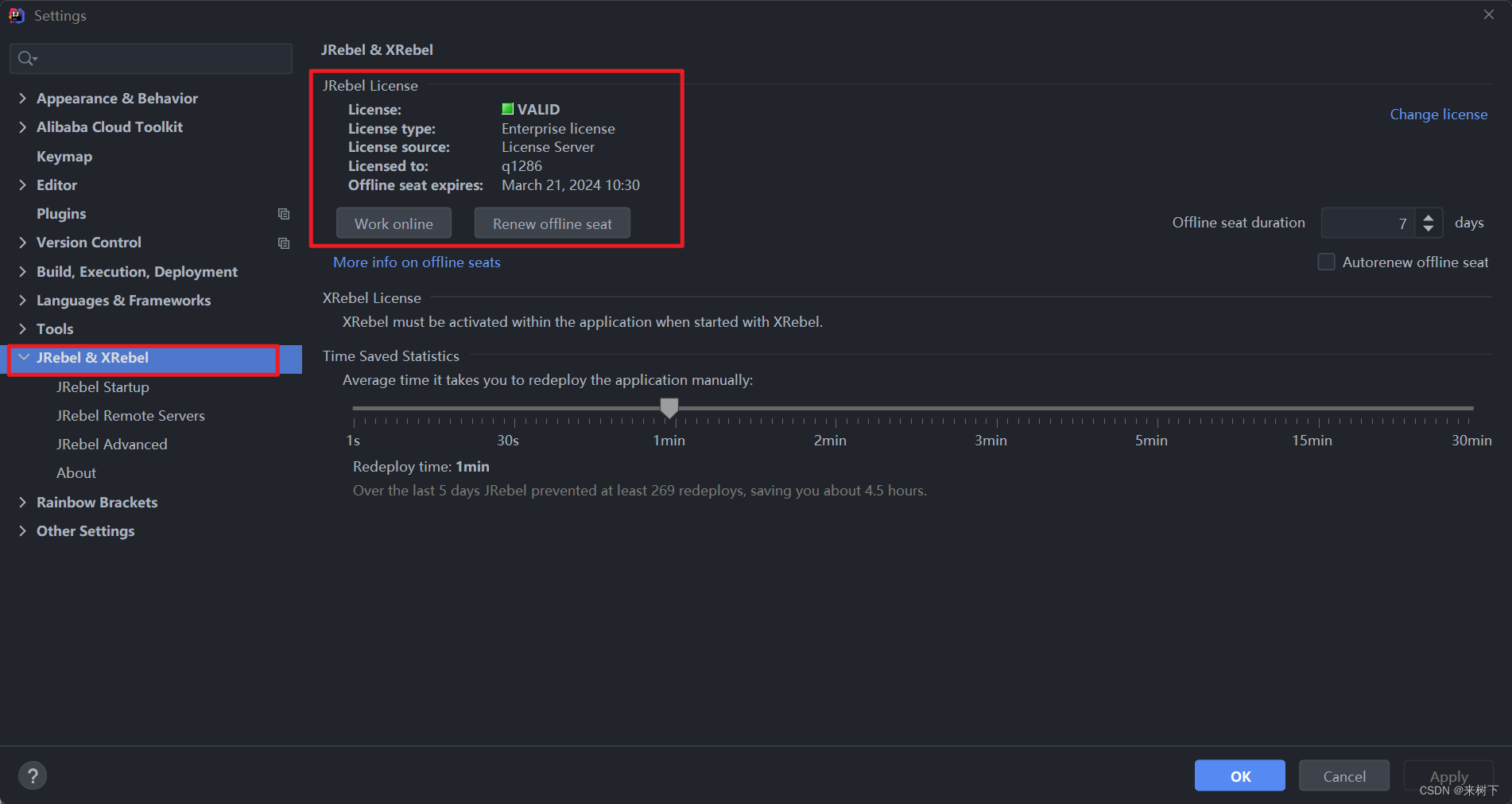Expand the Tools settings node
The height and width of the screenshot is (804, 1512).
click(22, 328)
